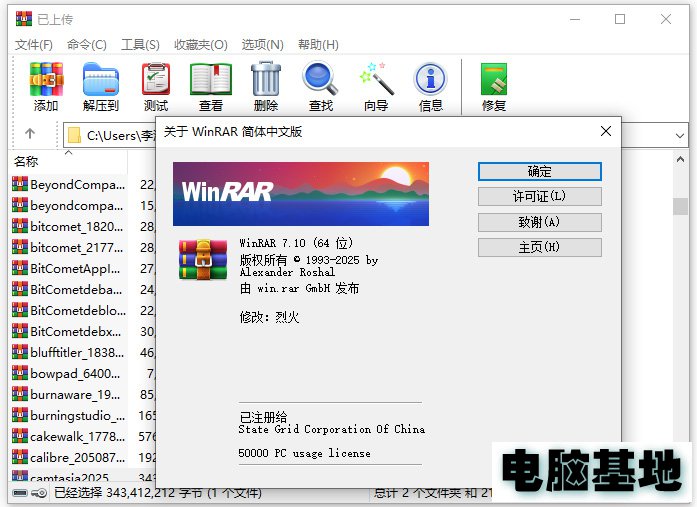Click archive icon next to BitCometAppl...

pyautogui.click(x=20, y=268)
